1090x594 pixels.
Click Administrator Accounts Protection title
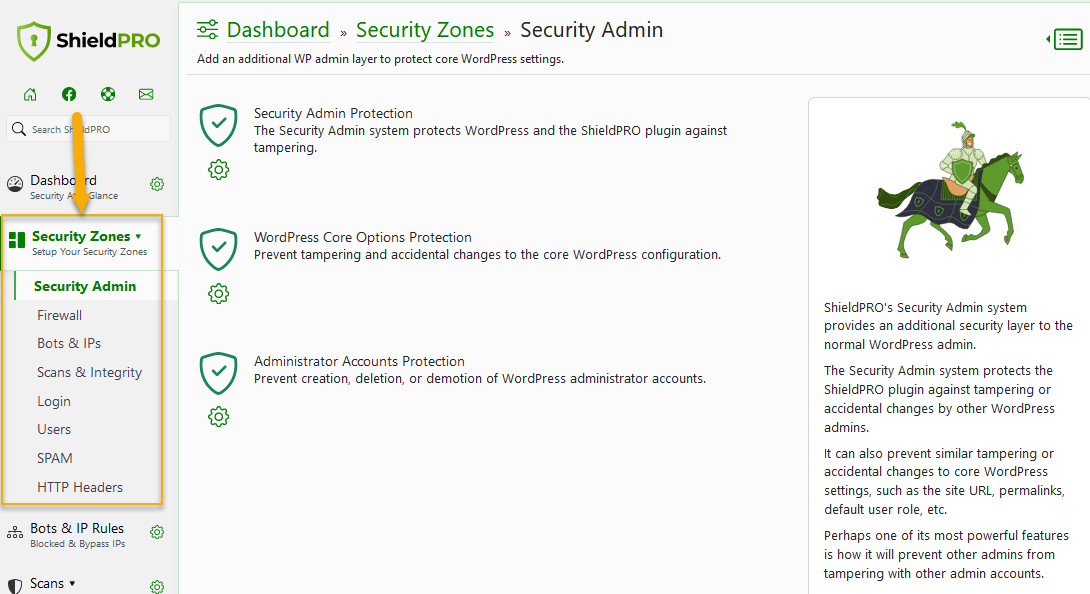click(x=359, y=361)
